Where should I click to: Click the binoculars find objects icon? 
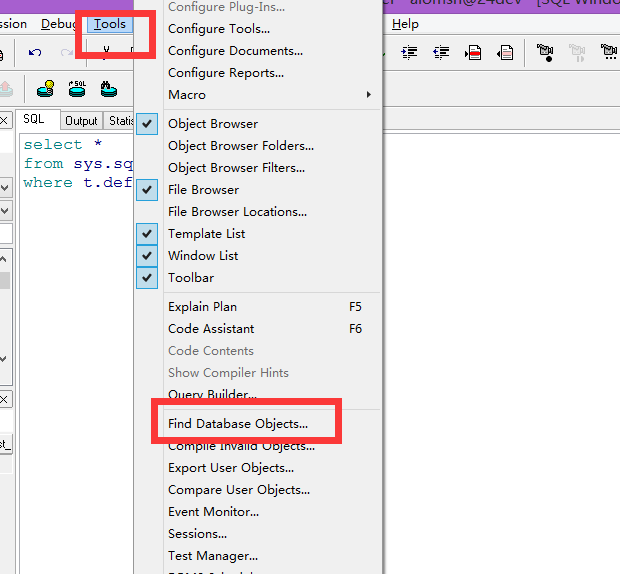(108, 89)
